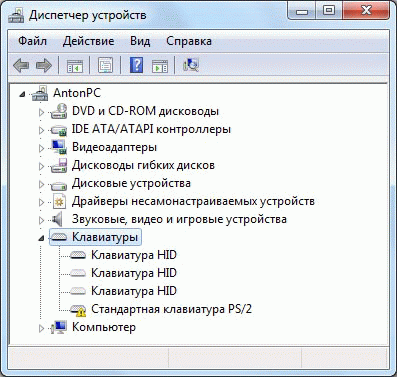The width and height of the screenshot is (397, 377).
Task: Expand Драйверы несамонастраиваемых устройств
Action: (41, 202)
